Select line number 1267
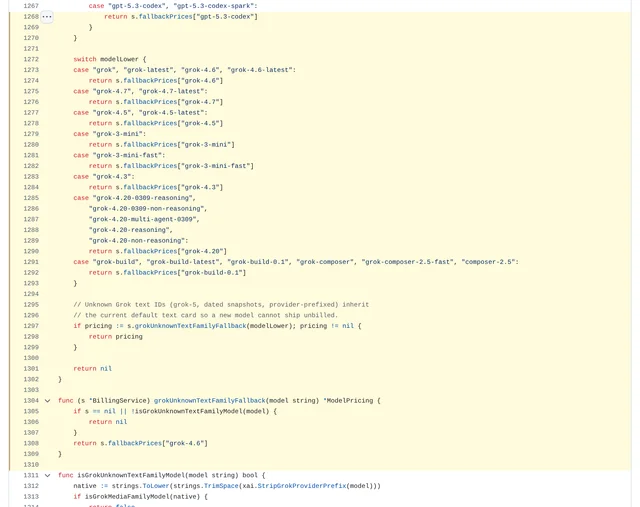Screen dimensions: 640x507 31,6
